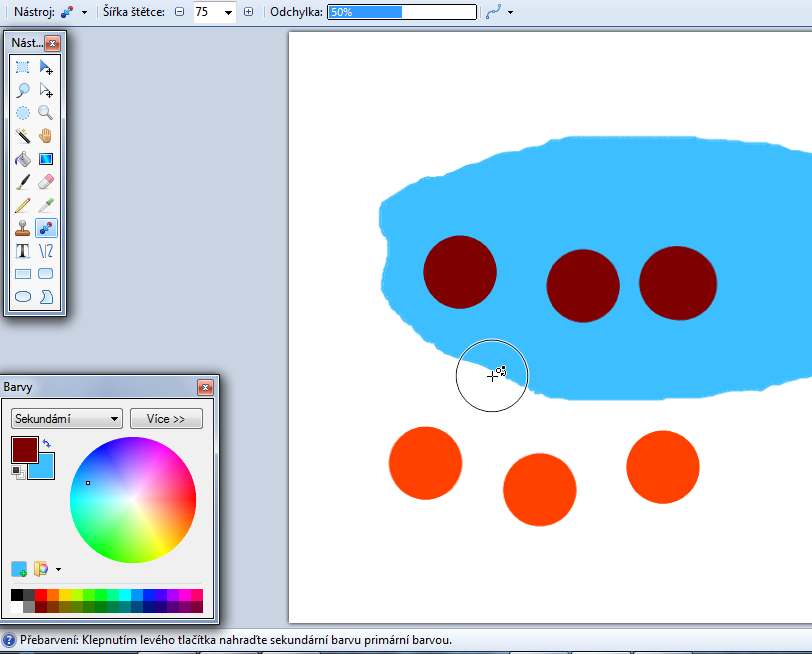Click the Odchylka tolerance slider bar

coord(402,12)
